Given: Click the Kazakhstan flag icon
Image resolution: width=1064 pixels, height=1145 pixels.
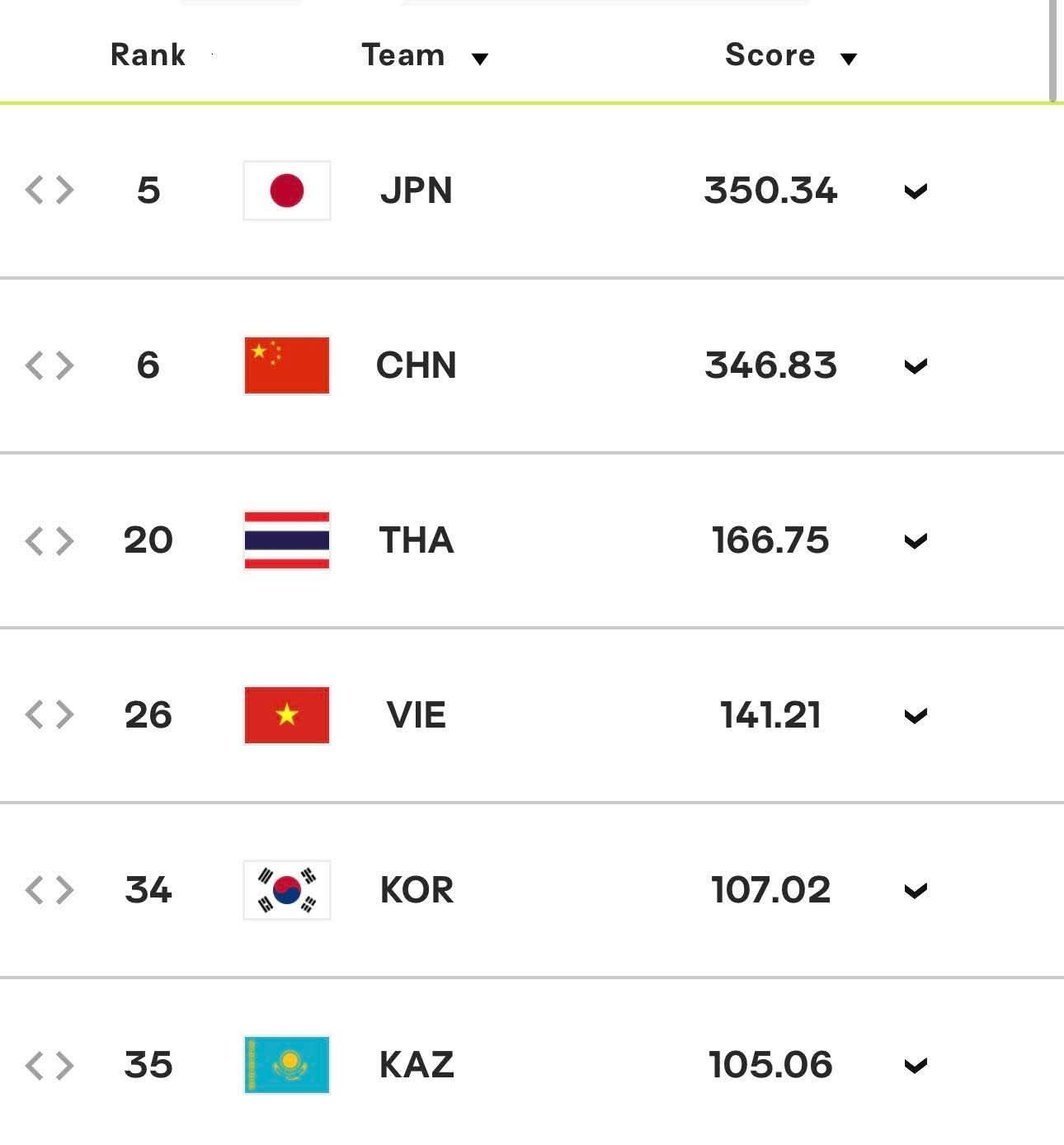Looking at the screenshot, I should tap(287, 1065).
